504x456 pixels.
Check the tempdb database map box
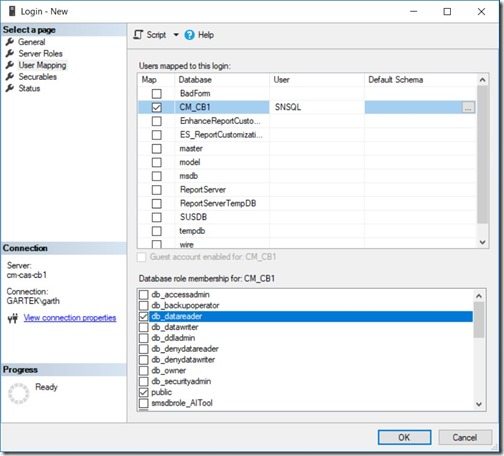(157, 231)
